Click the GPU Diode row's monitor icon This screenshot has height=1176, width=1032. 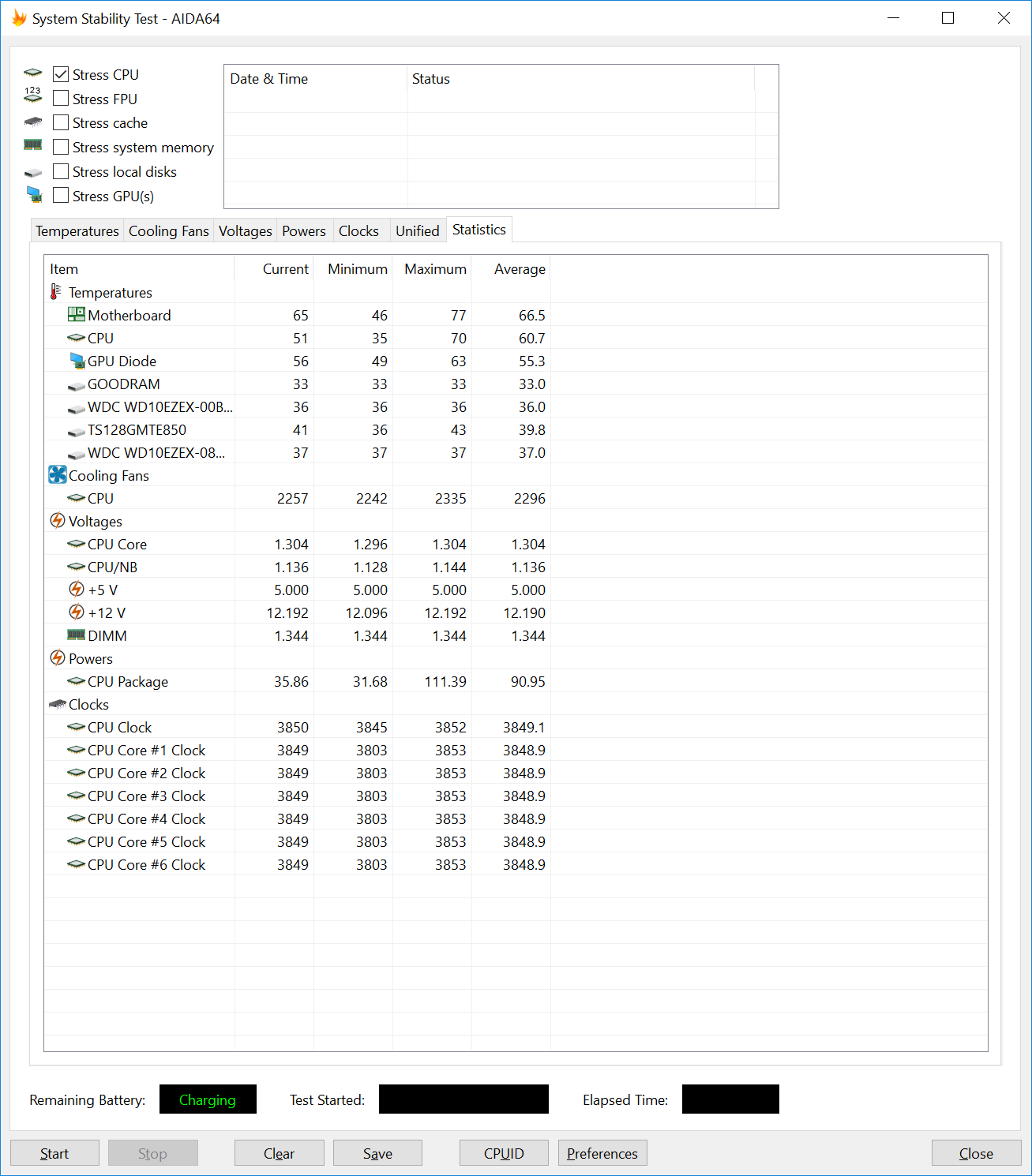77,361
